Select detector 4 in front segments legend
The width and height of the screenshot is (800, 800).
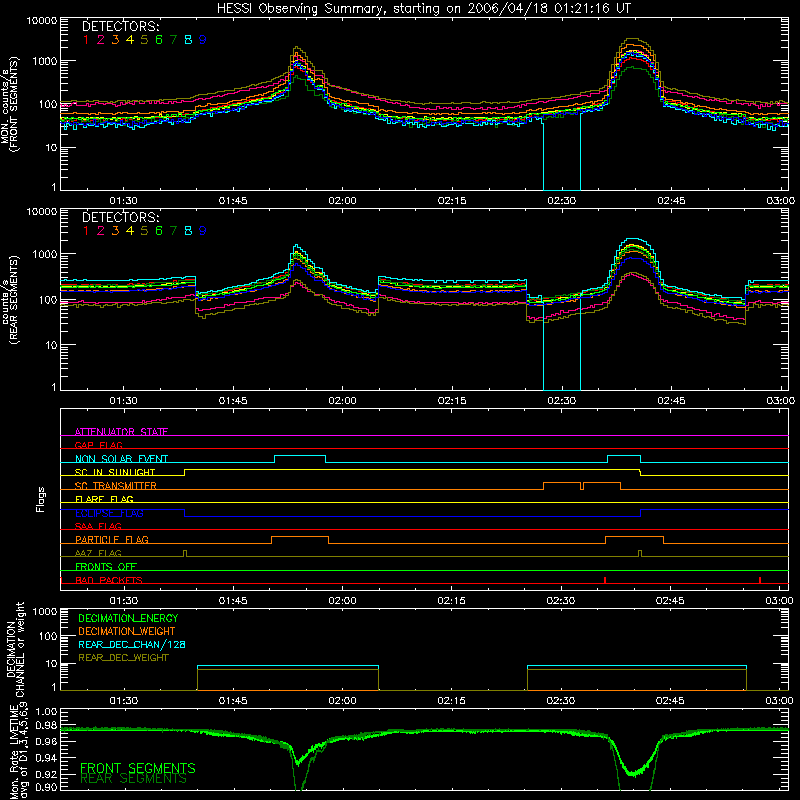click(130, 40)
